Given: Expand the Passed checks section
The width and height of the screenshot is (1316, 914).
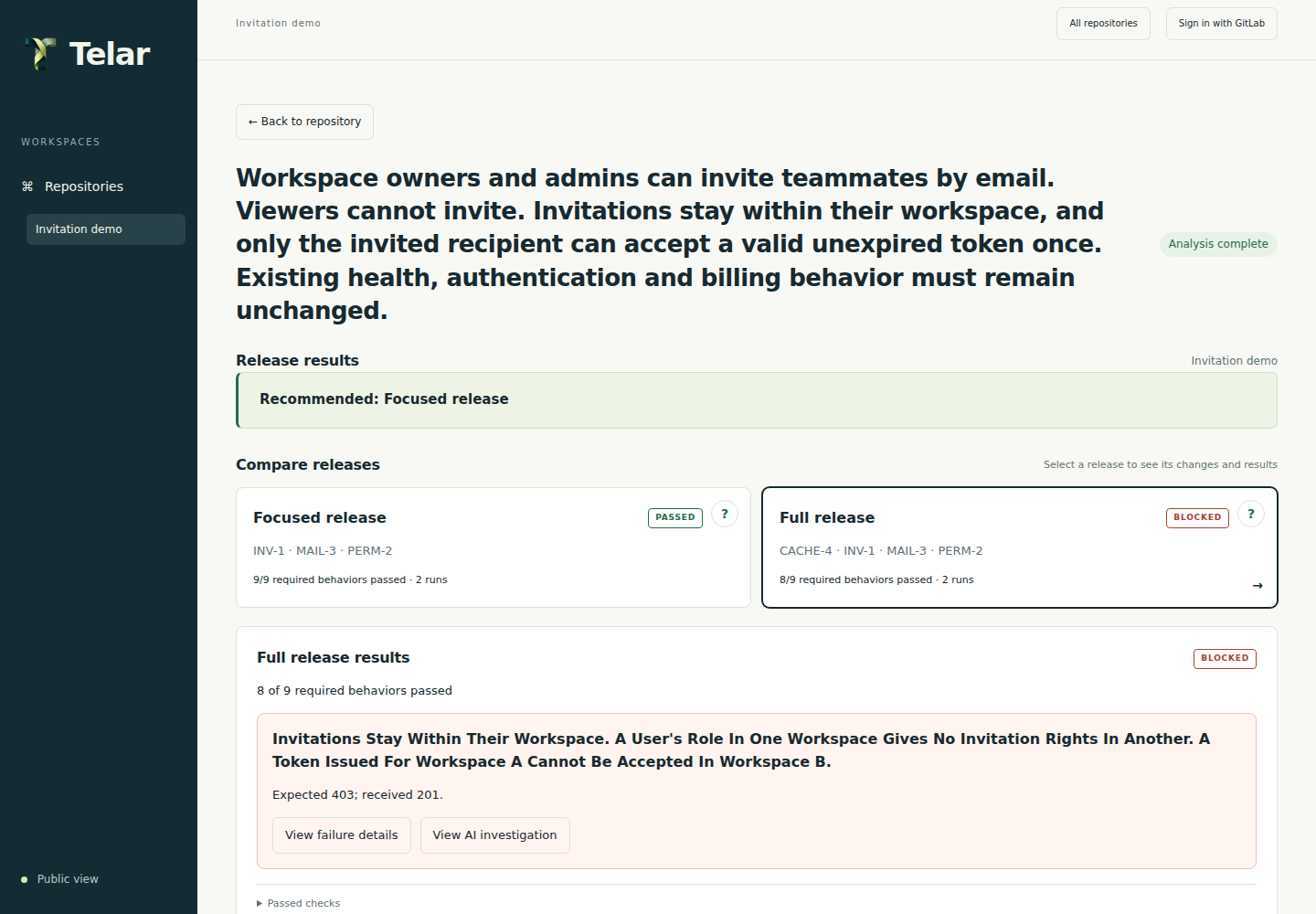Looking at the screenshot, I should (299, 903).
